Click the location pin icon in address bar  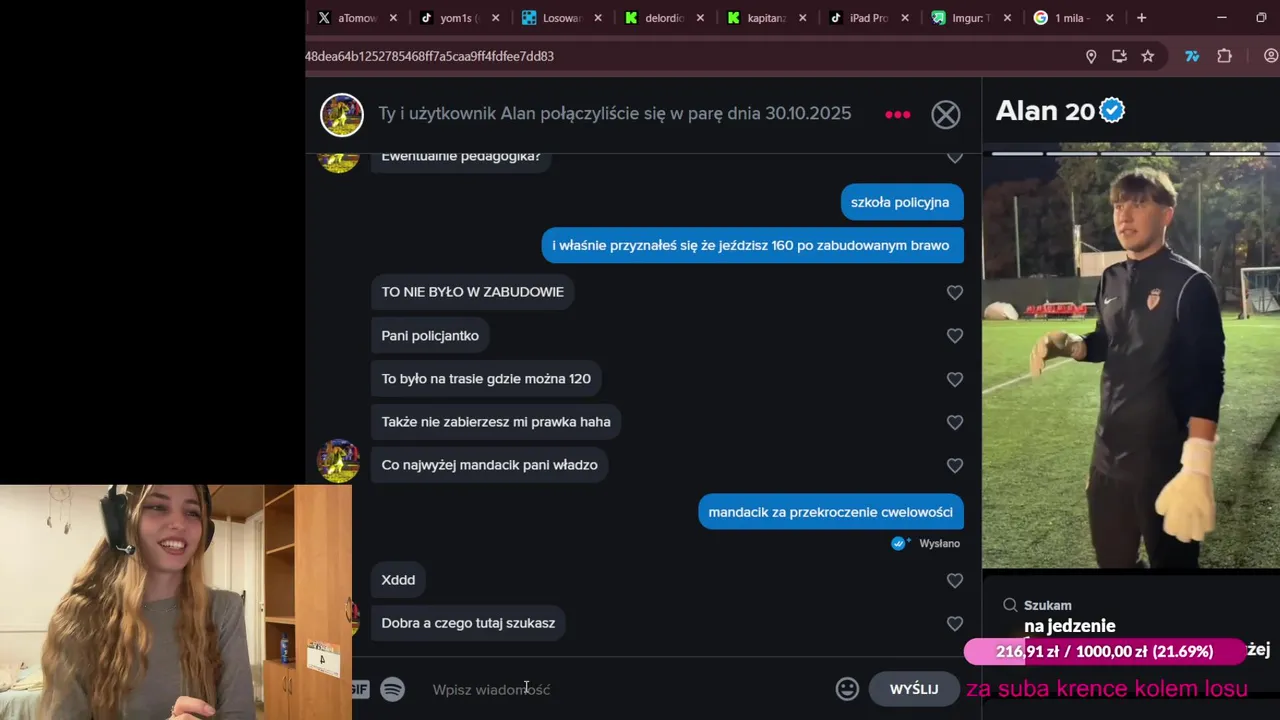[1091, 56]
